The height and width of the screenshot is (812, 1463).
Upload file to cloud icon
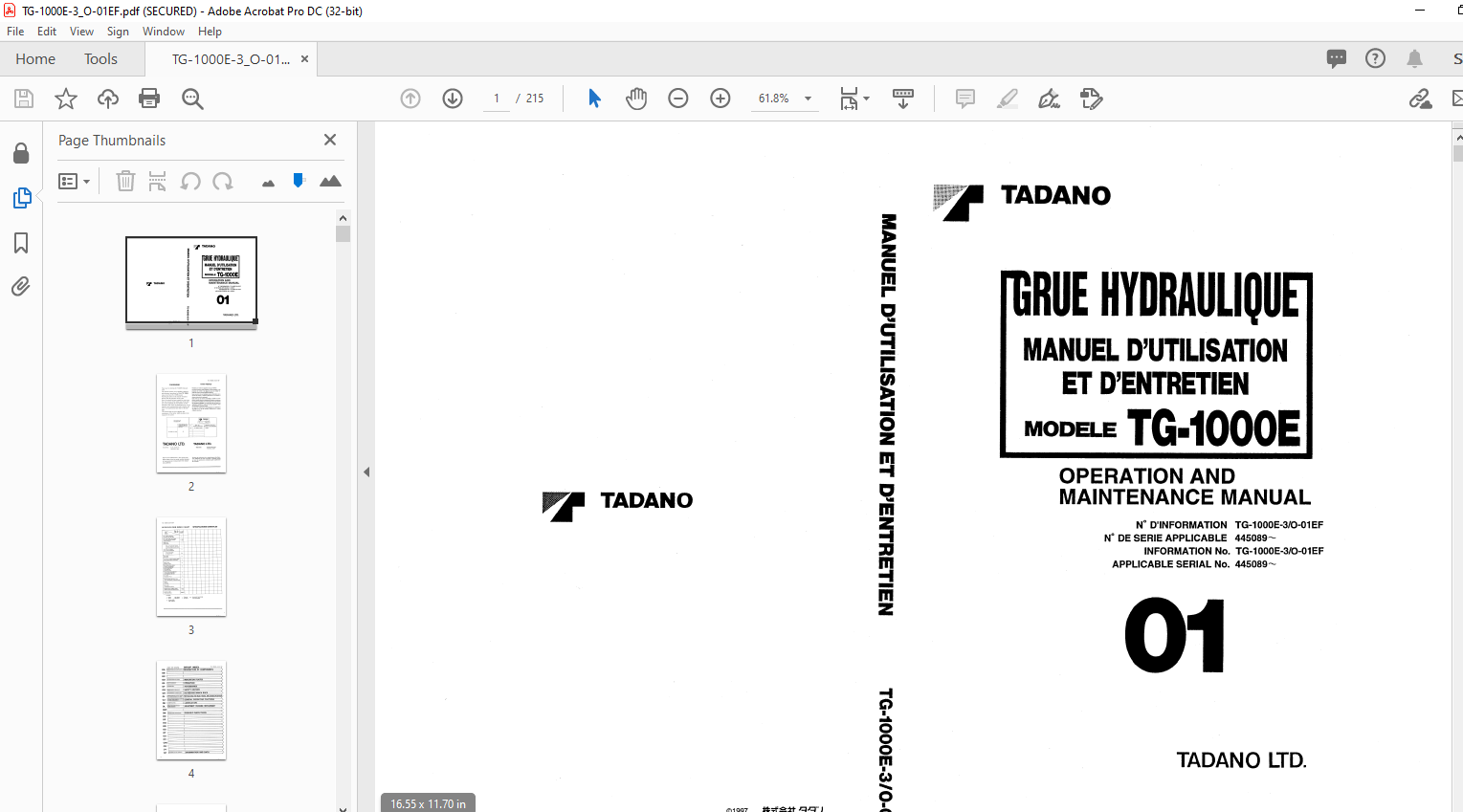click(x=108, y=99)
